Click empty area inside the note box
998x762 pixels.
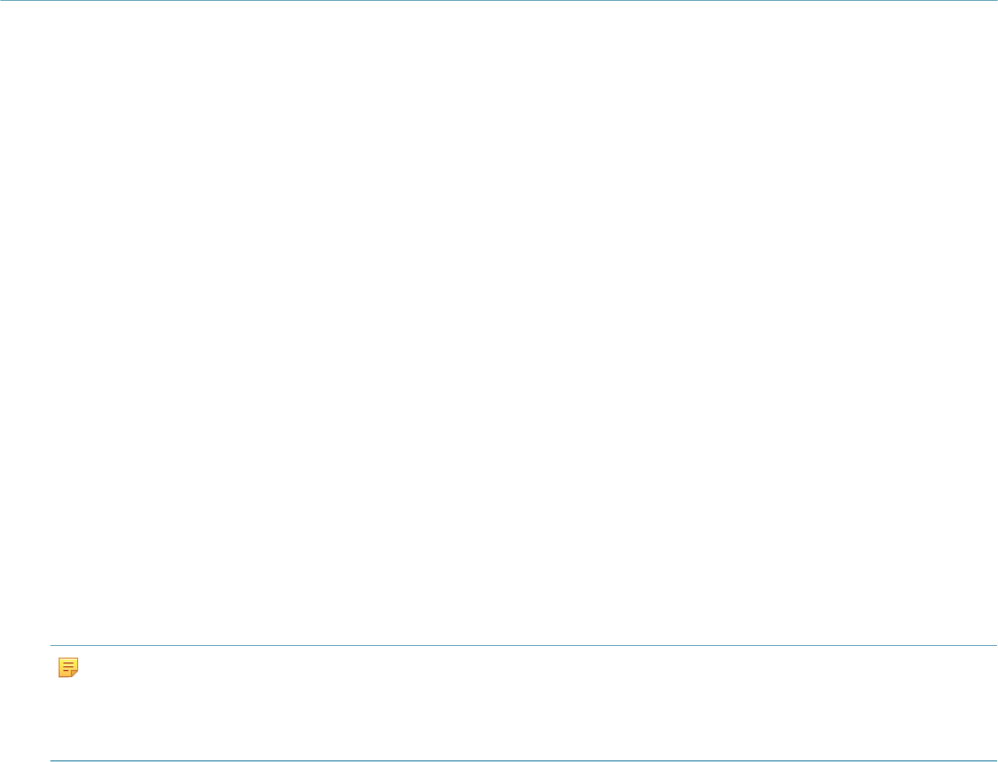[523, 703]
